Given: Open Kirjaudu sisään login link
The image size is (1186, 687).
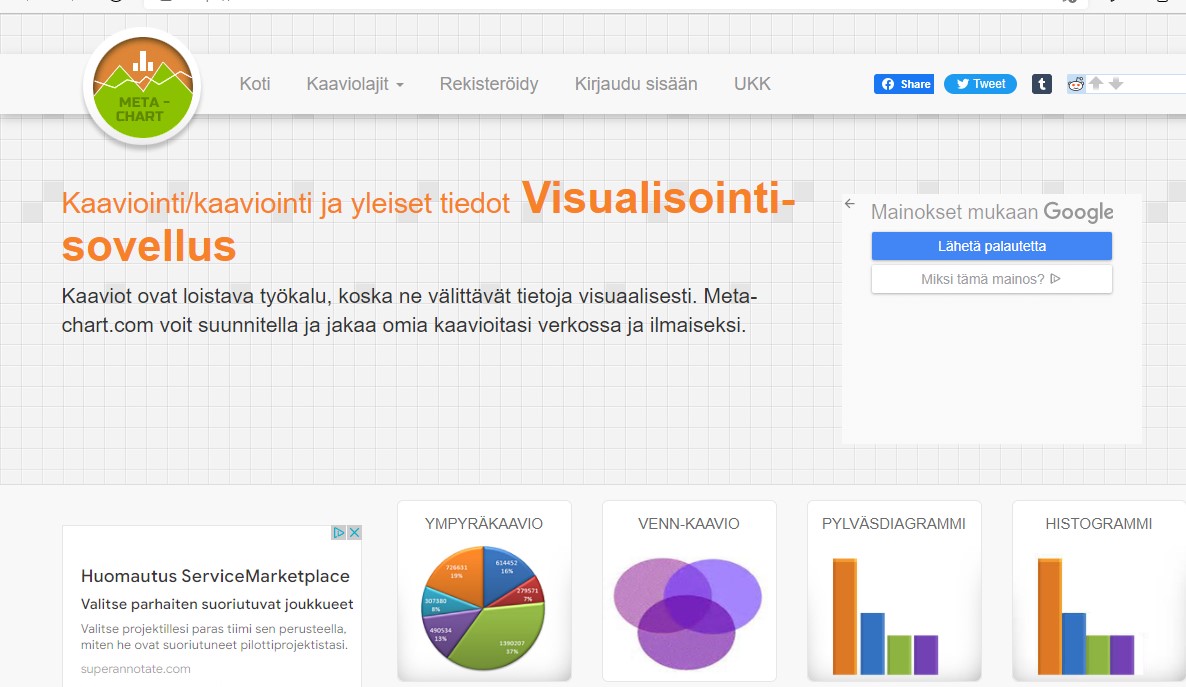Looking at the screenshot, I should pyautogui.click(x=636, y=84).
